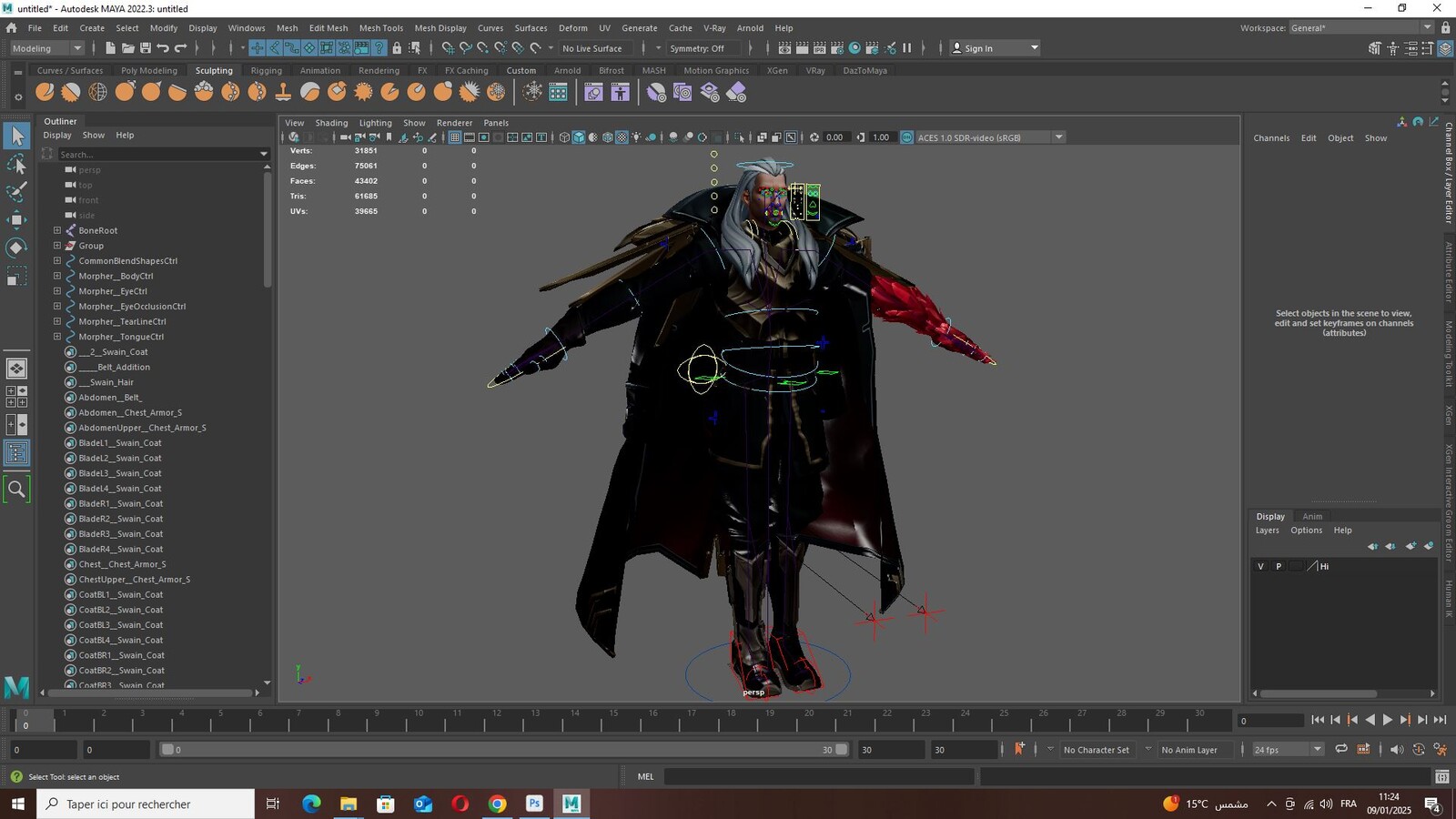
Task: Activate the Scale tool
Action: tap(17, 276)
